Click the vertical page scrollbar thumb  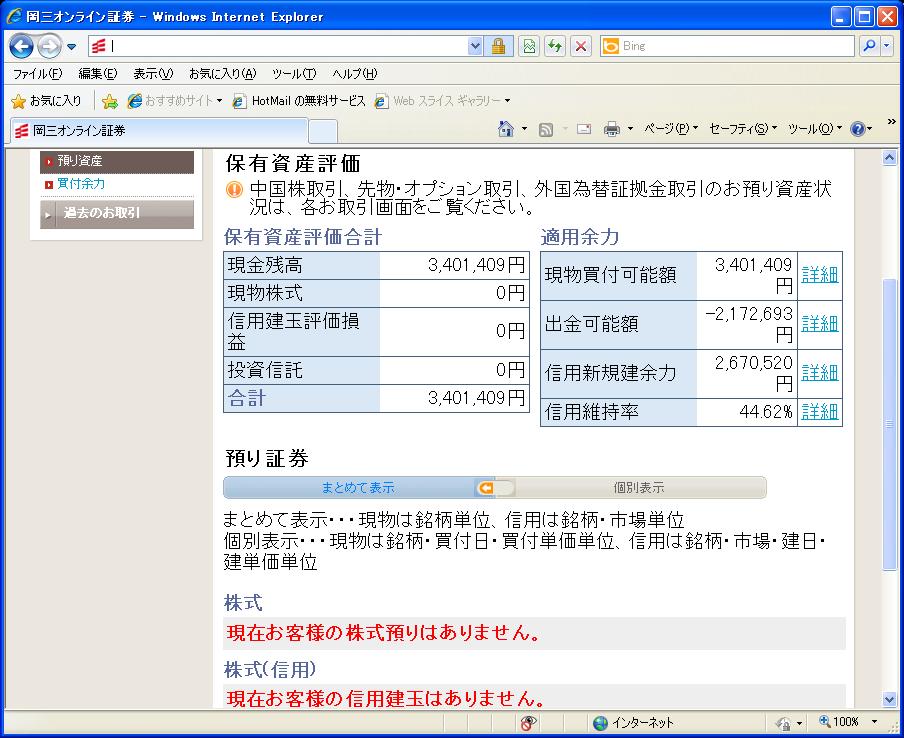[889, 425]
